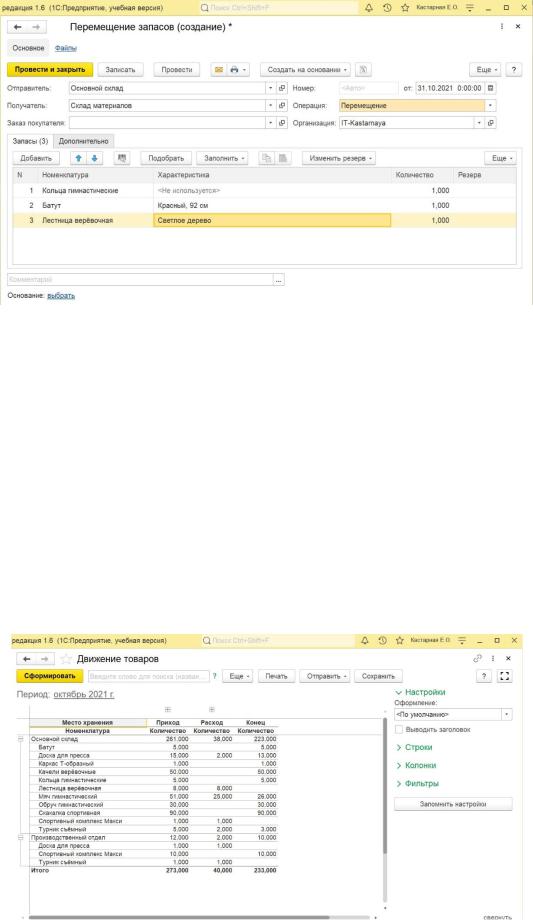Click выбрать link next to Основание
Viewport: 533px width, 920px height.
61,296
